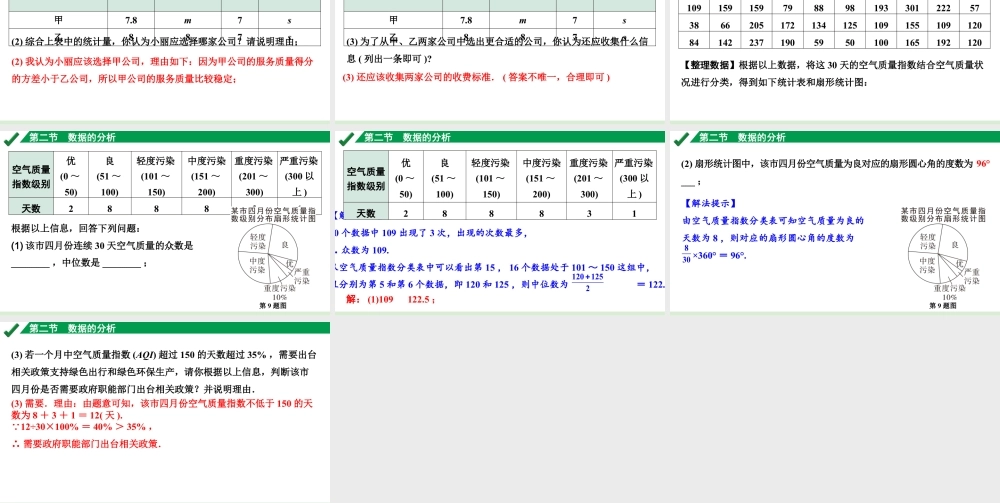Open the top-left slide recommending 甲公司
This screenshot has width=1000, height=503.
[x=165, y=60]
